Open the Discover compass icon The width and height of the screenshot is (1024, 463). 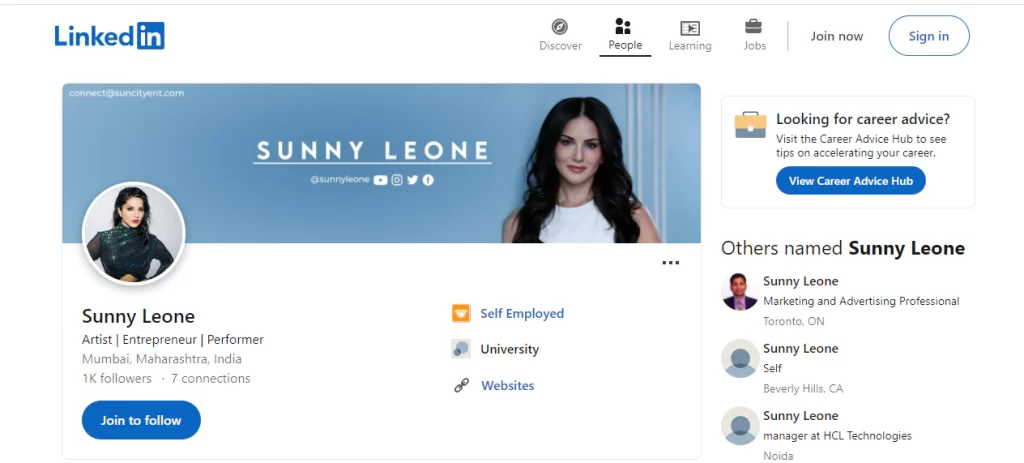(560, 27)
